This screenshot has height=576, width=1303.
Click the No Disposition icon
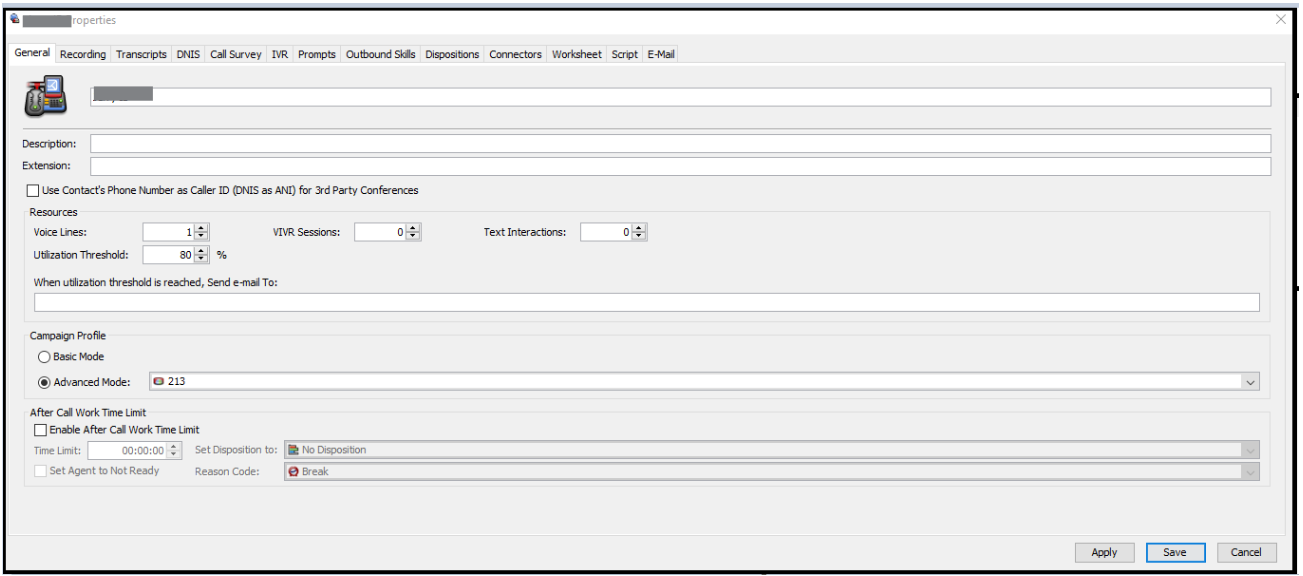[294, 450]
